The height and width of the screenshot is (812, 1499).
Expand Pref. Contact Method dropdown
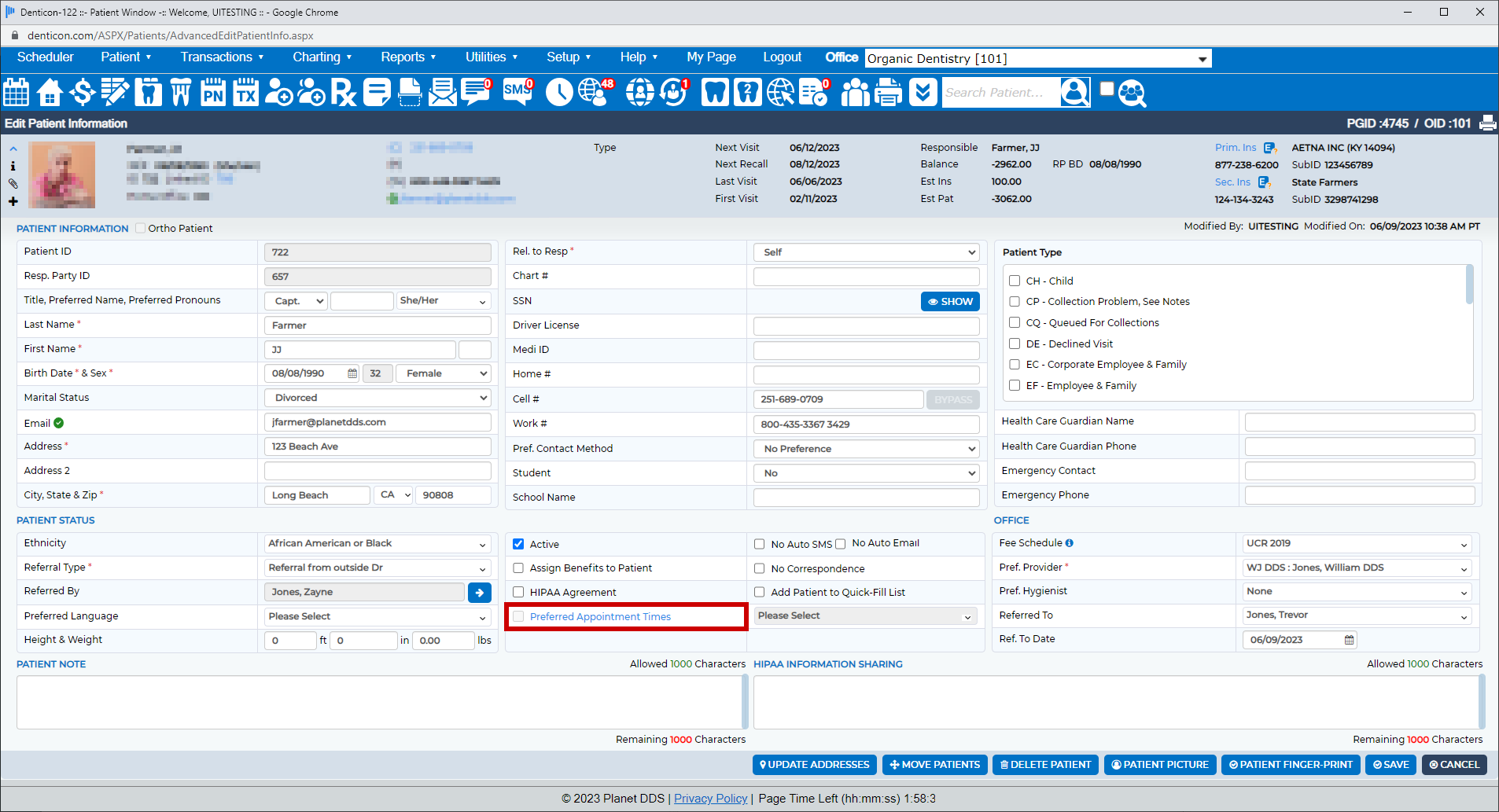[x=867, y=449]
